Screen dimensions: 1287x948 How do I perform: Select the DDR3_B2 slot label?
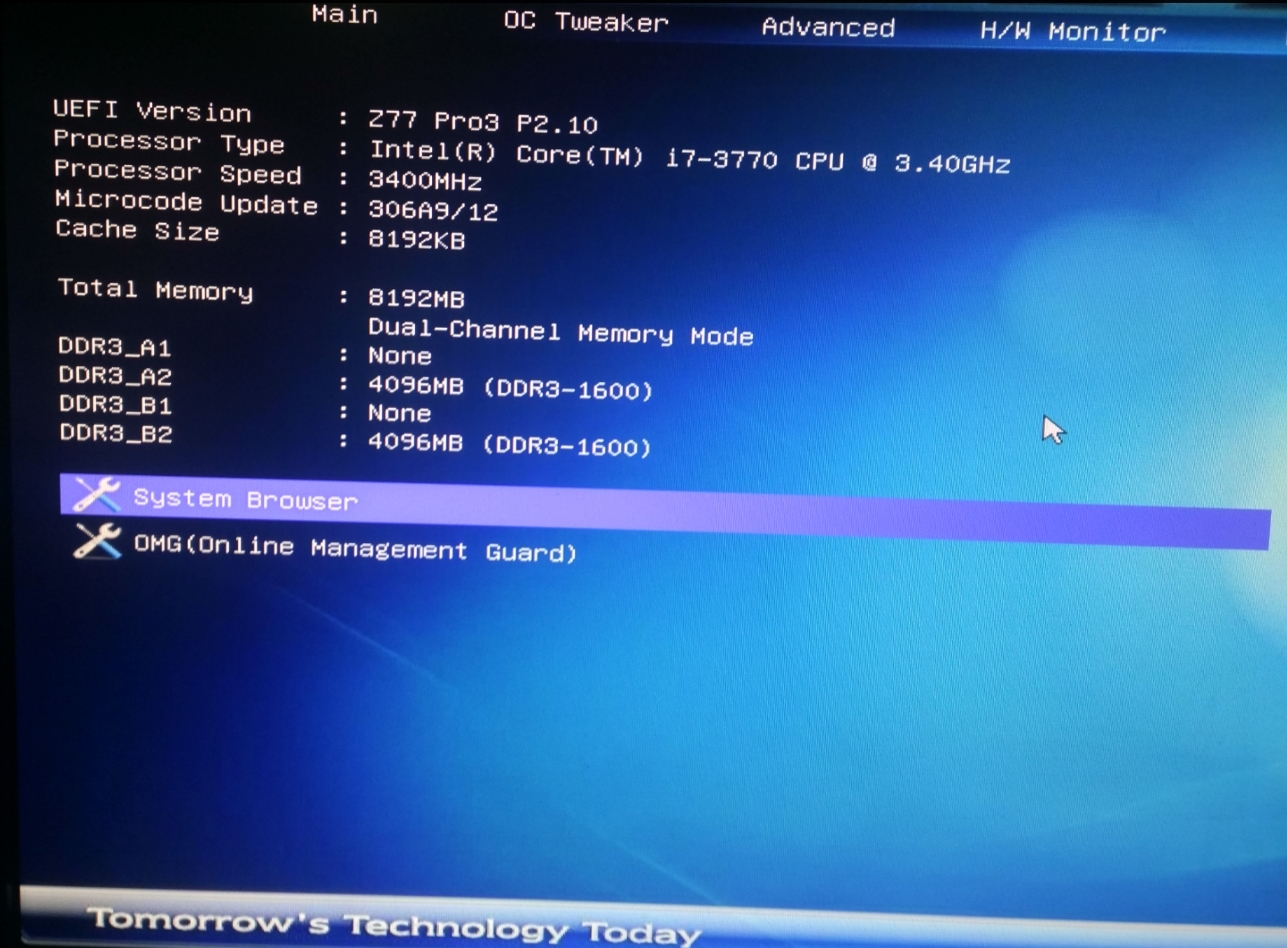116,433
